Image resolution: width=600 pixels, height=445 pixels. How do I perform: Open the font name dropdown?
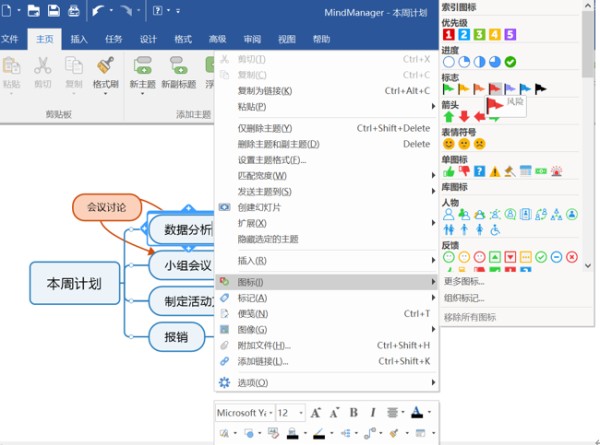point(271,412)
